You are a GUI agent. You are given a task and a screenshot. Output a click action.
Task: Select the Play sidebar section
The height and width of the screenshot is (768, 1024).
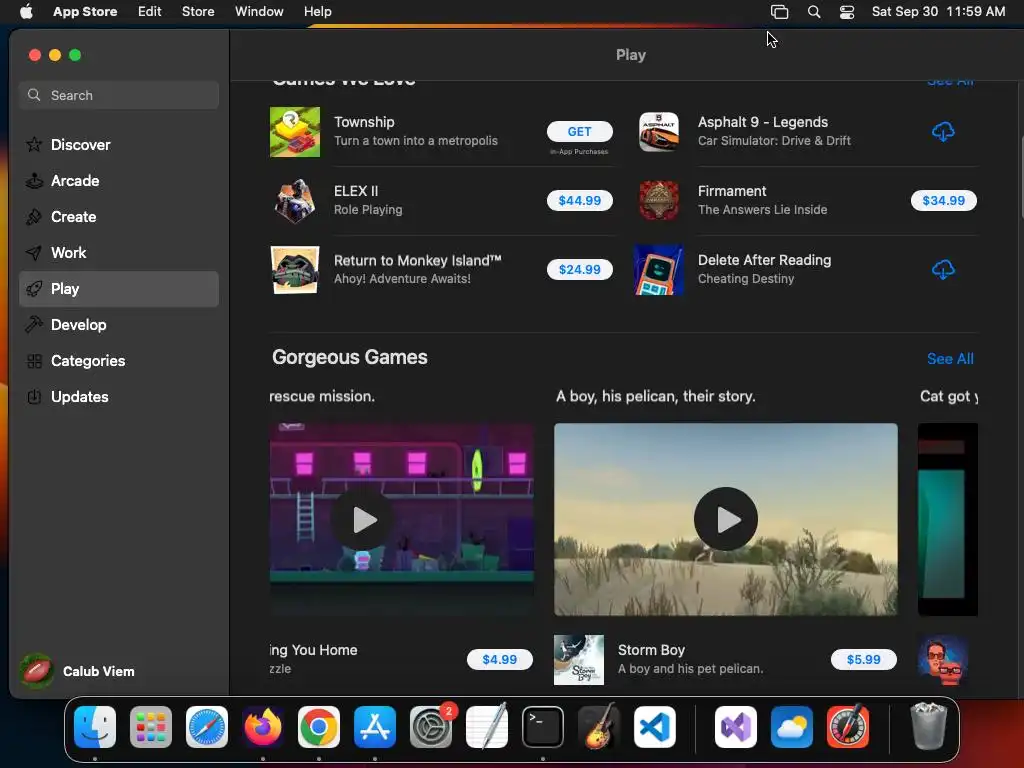(119, 289)
